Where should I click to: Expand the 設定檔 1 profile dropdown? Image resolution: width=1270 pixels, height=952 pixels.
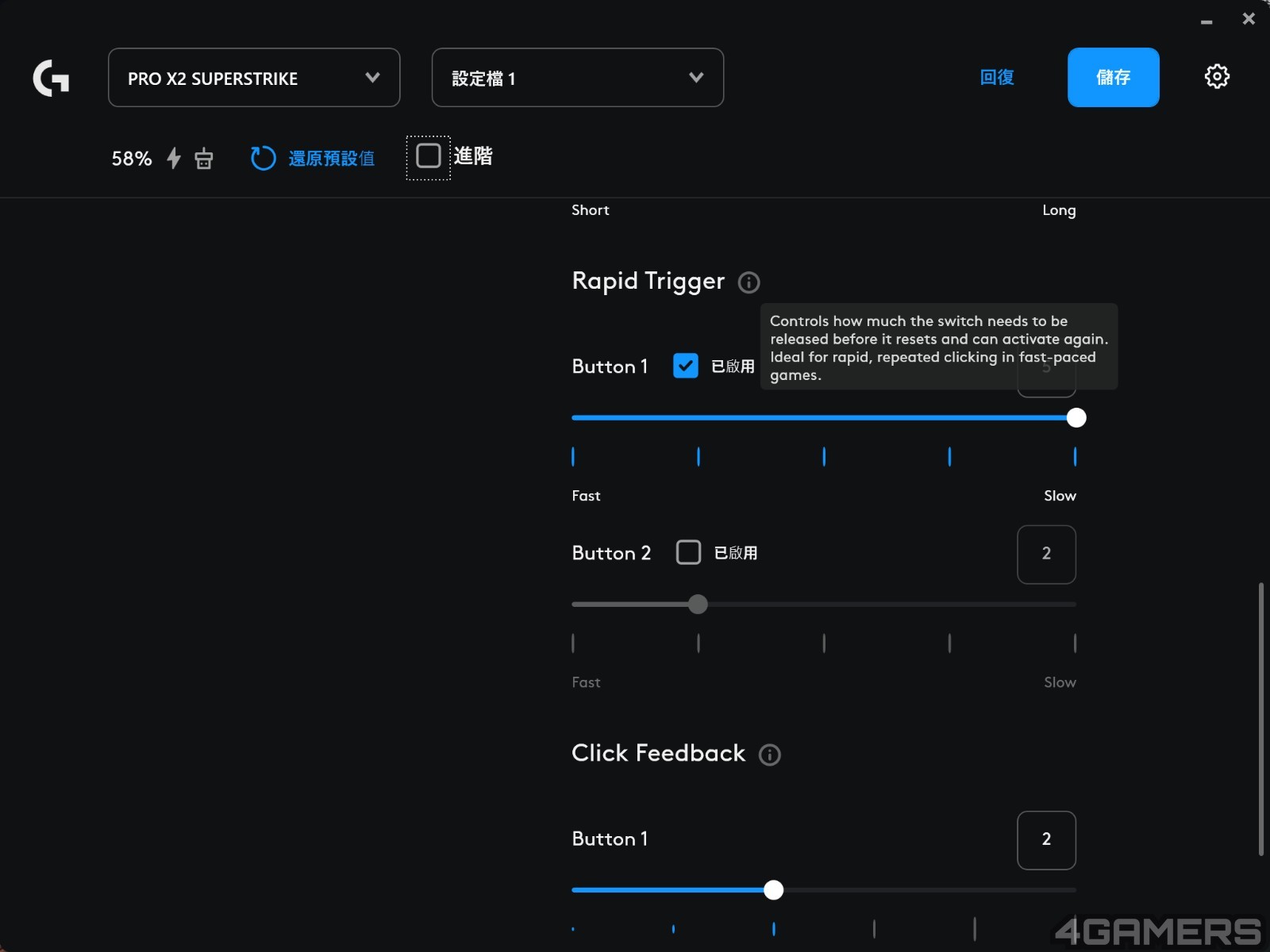coord(577,78)
